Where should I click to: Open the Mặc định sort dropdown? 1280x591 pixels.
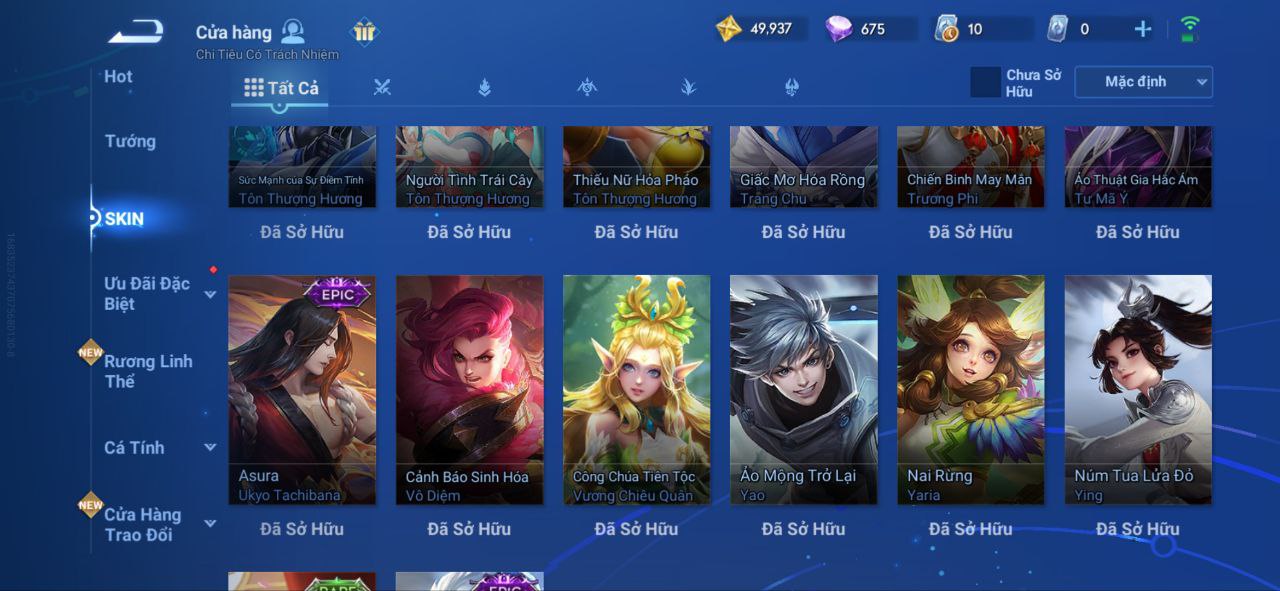(1144, 82)
